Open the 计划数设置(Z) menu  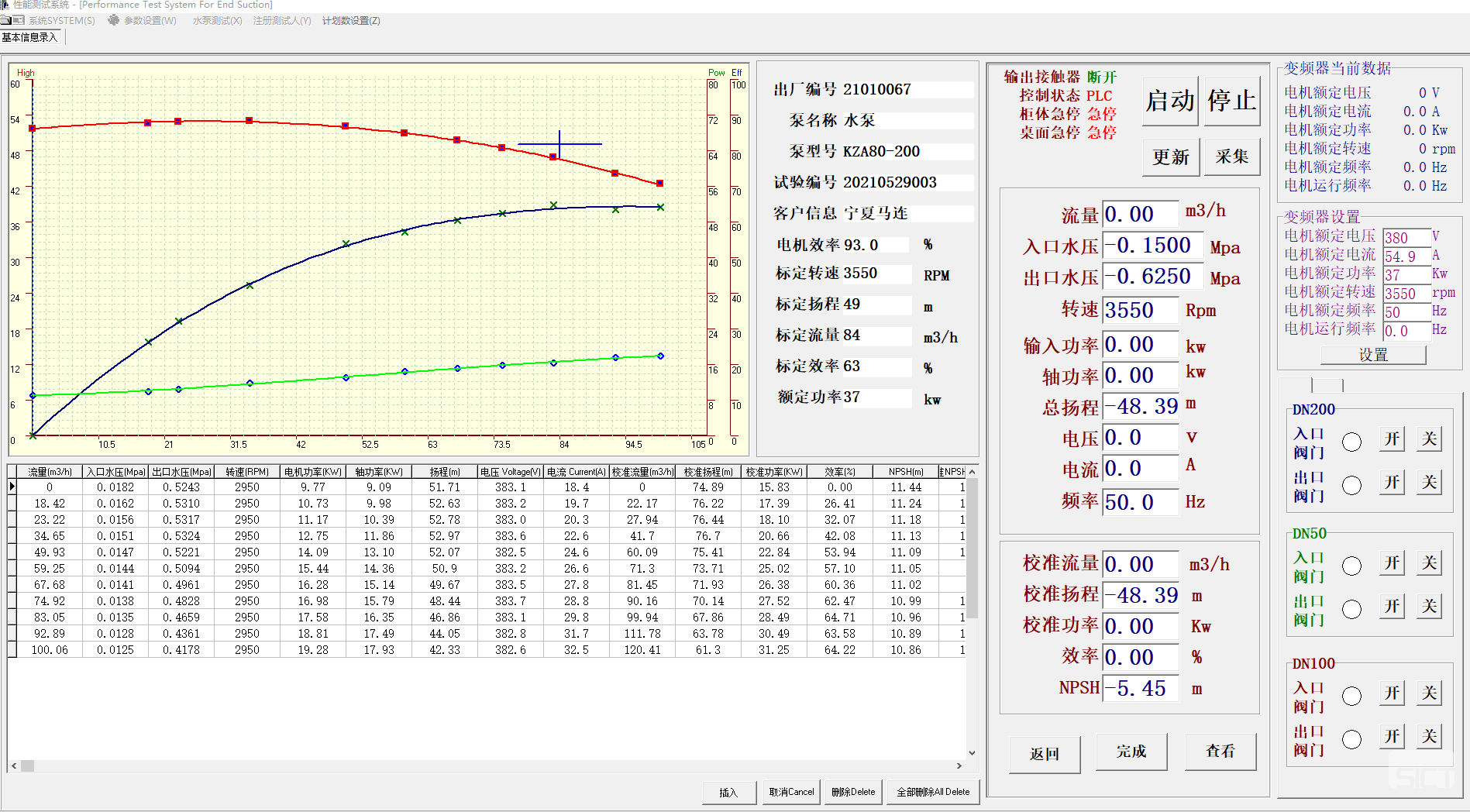(351, 21)
